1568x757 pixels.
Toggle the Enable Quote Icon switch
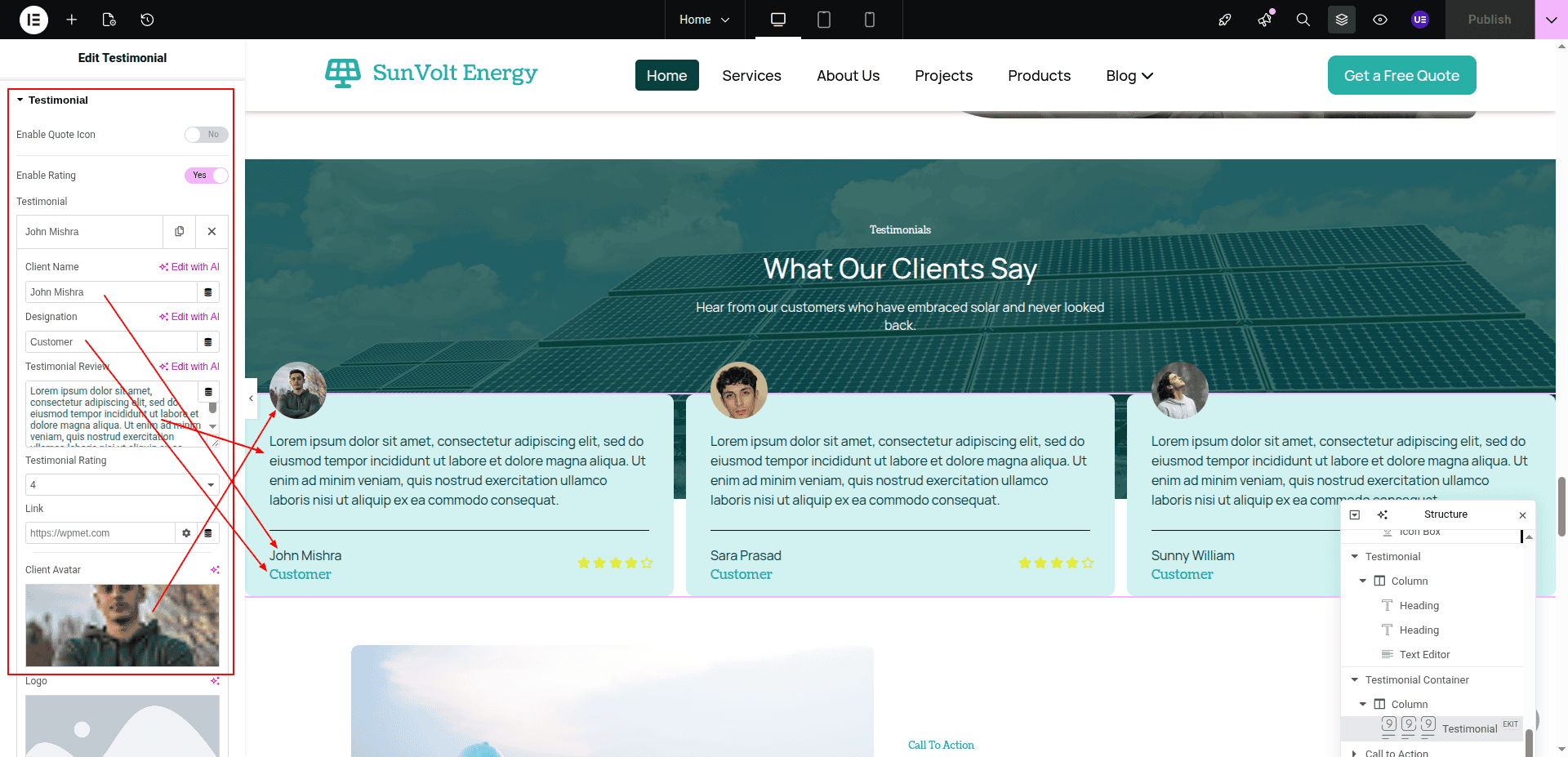point(206,135)
